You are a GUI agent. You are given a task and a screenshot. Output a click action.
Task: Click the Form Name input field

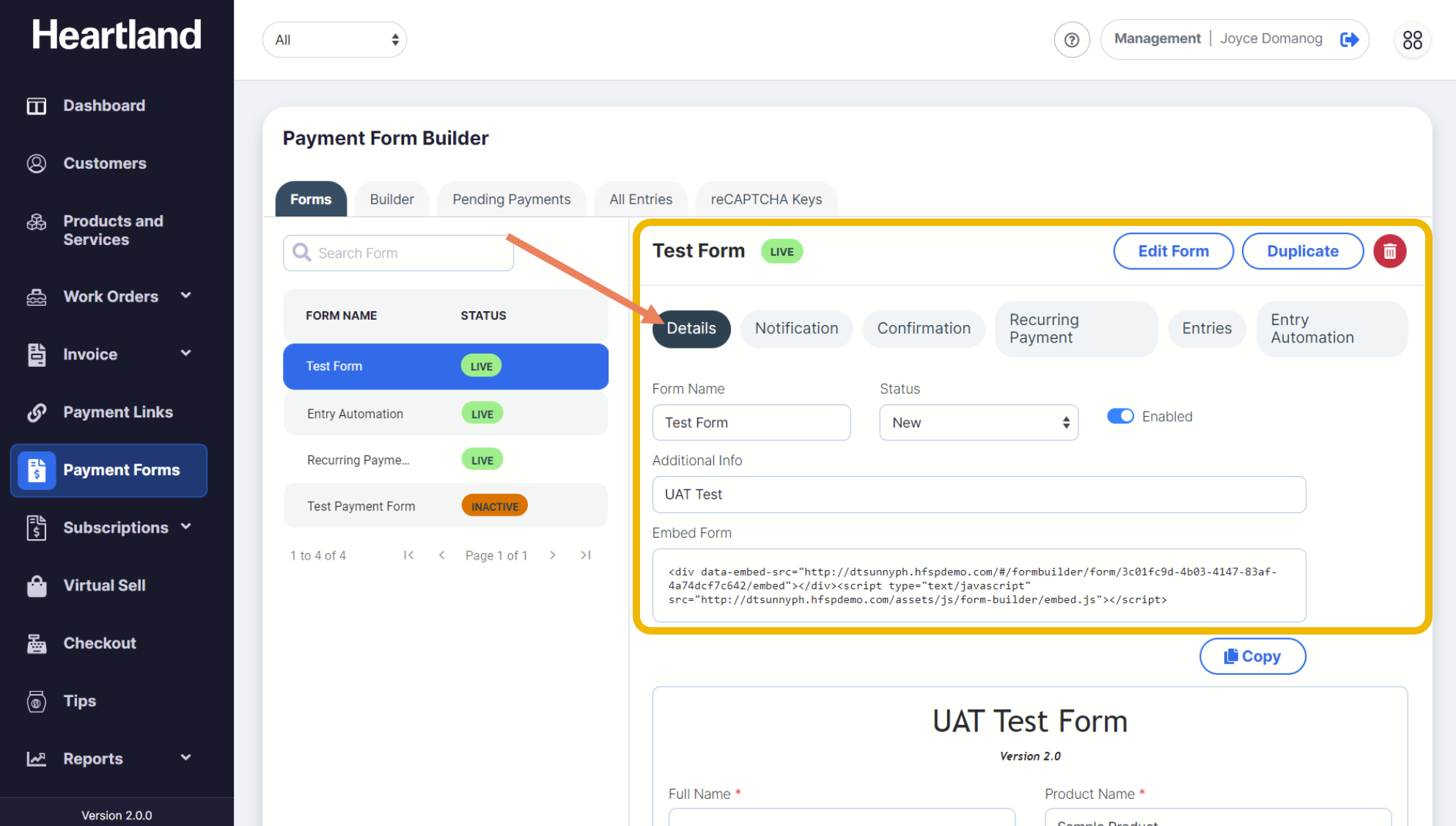751,423
